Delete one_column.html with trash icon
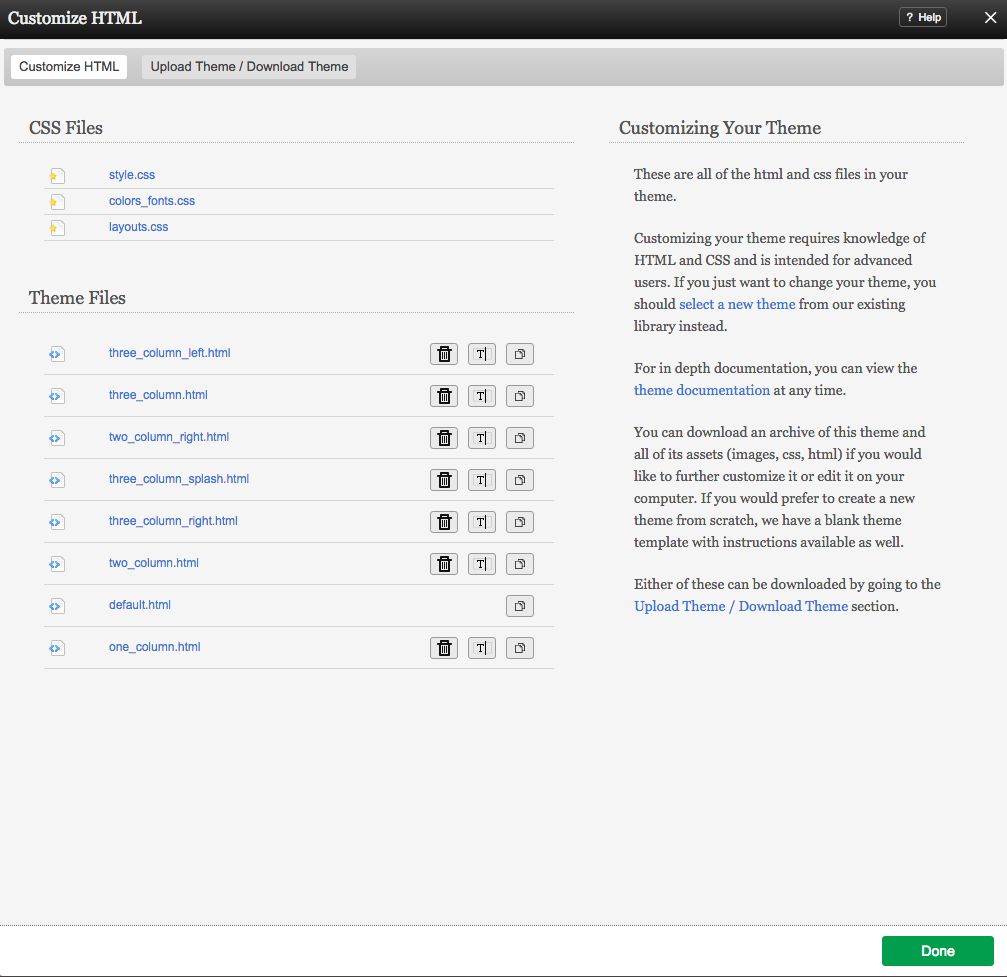 click(444, 648)
